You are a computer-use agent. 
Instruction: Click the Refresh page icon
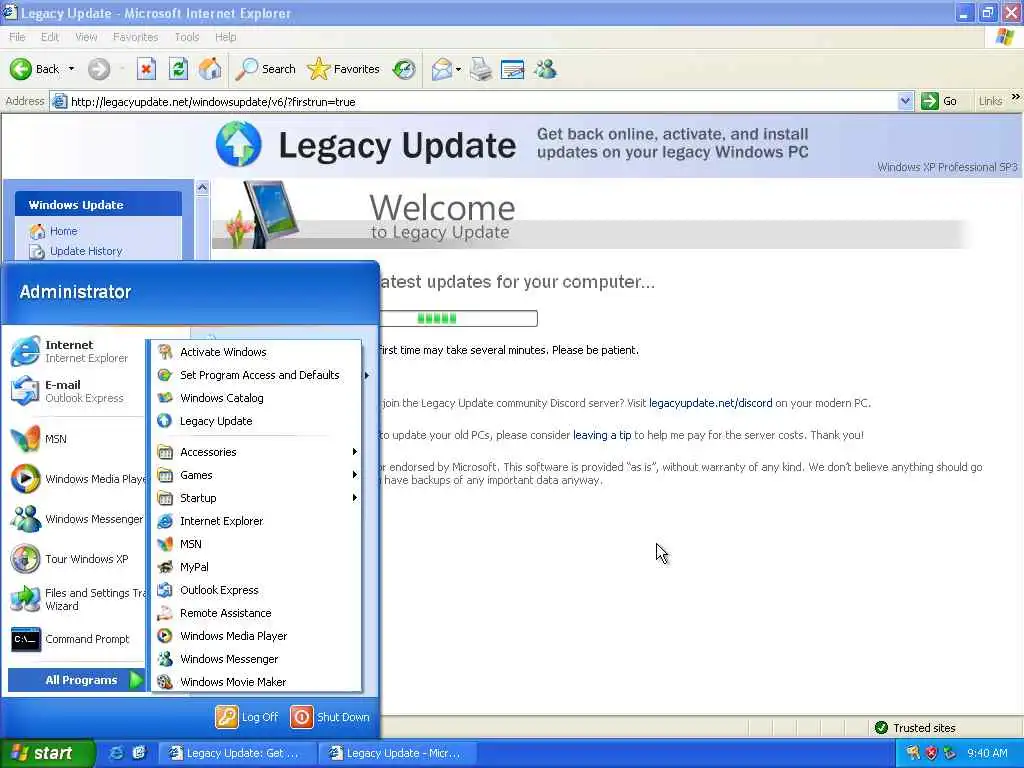(178, 69)
